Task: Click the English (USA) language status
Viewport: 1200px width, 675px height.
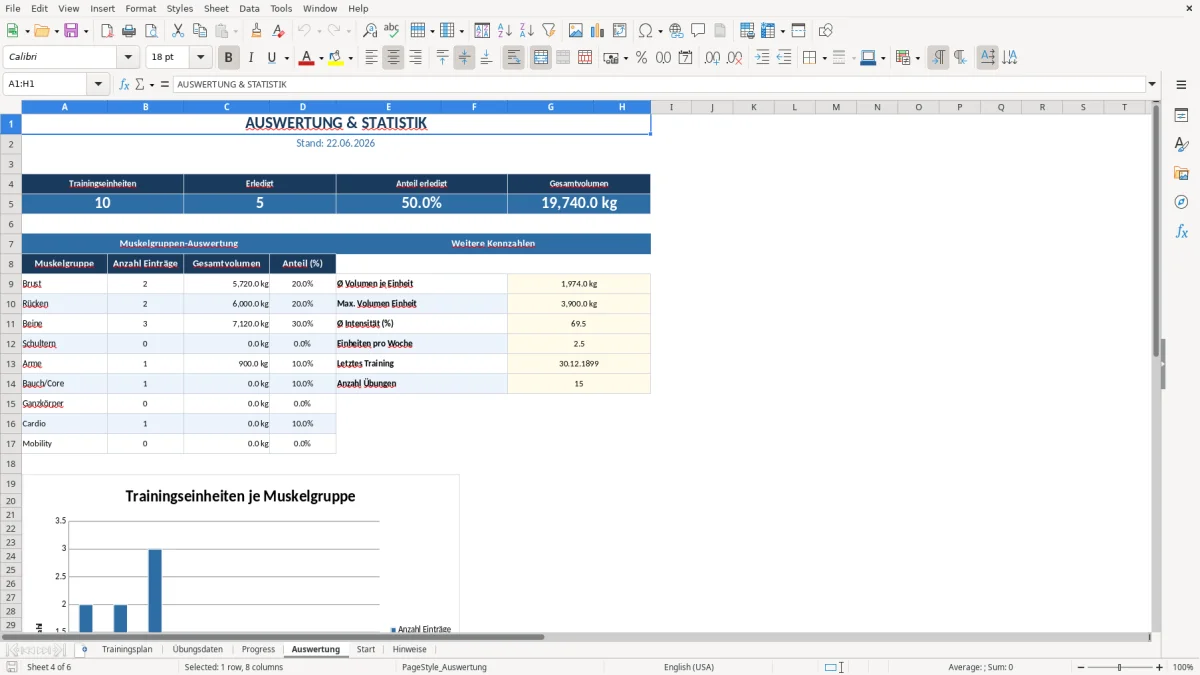Action: coord(689,667)
